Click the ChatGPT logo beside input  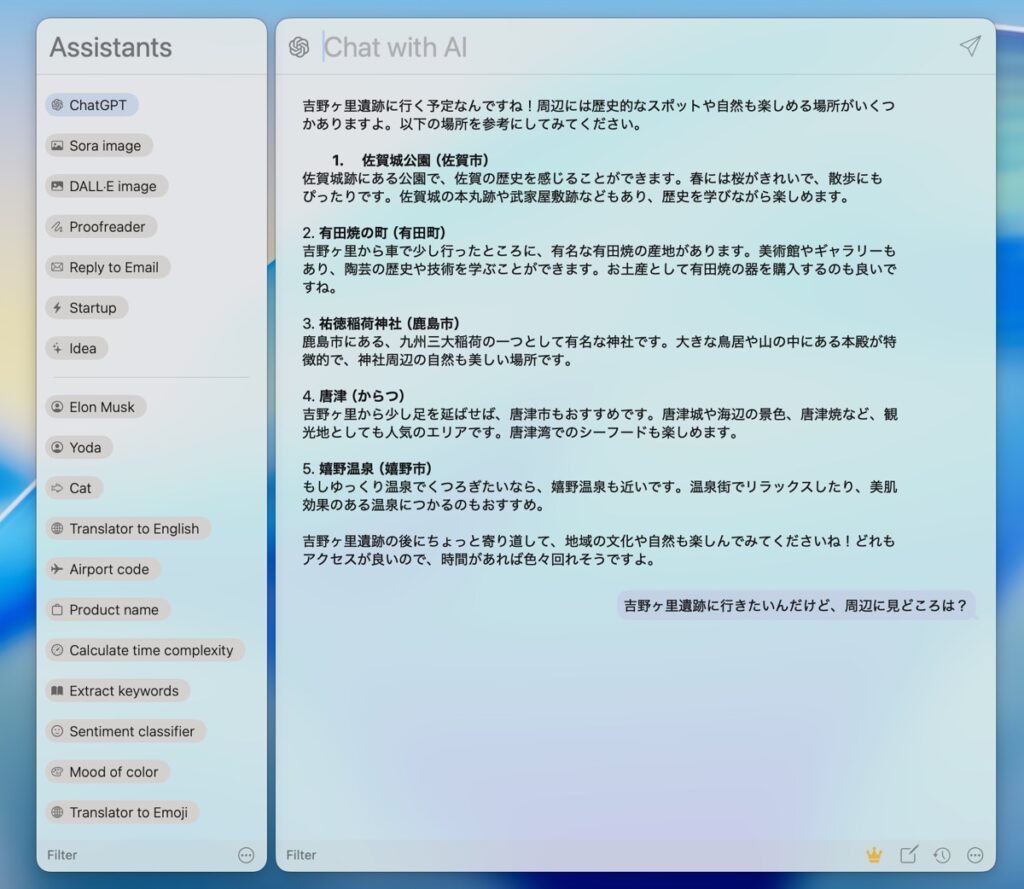299,48
